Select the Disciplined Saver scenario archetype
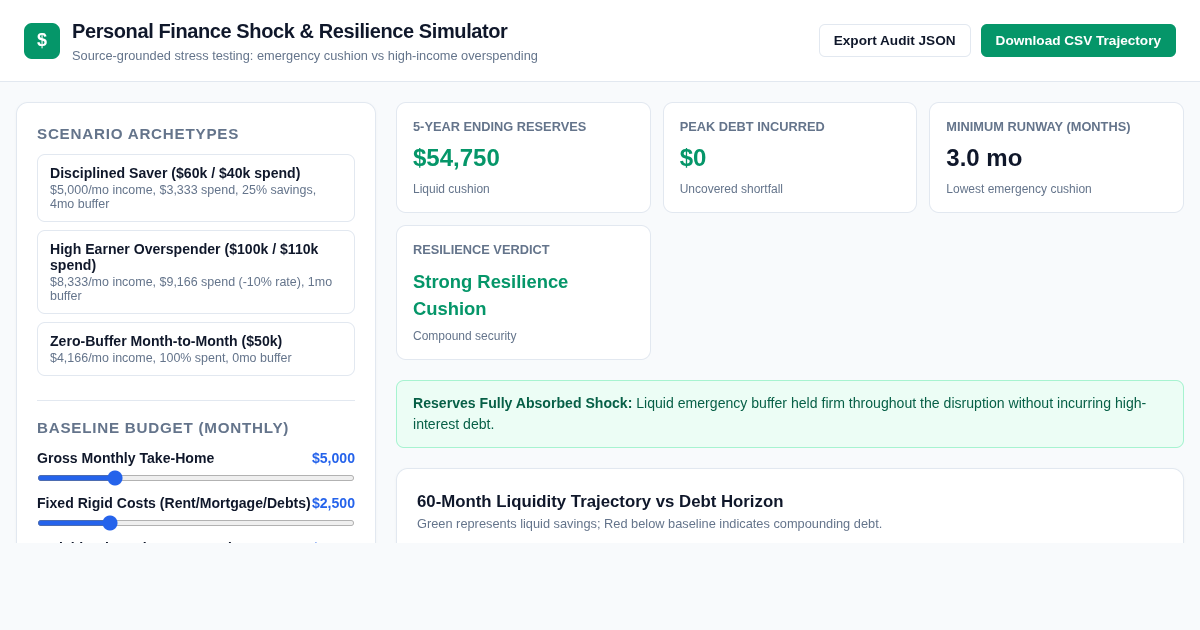This screenshot has width=1200, height=630. 196,188
